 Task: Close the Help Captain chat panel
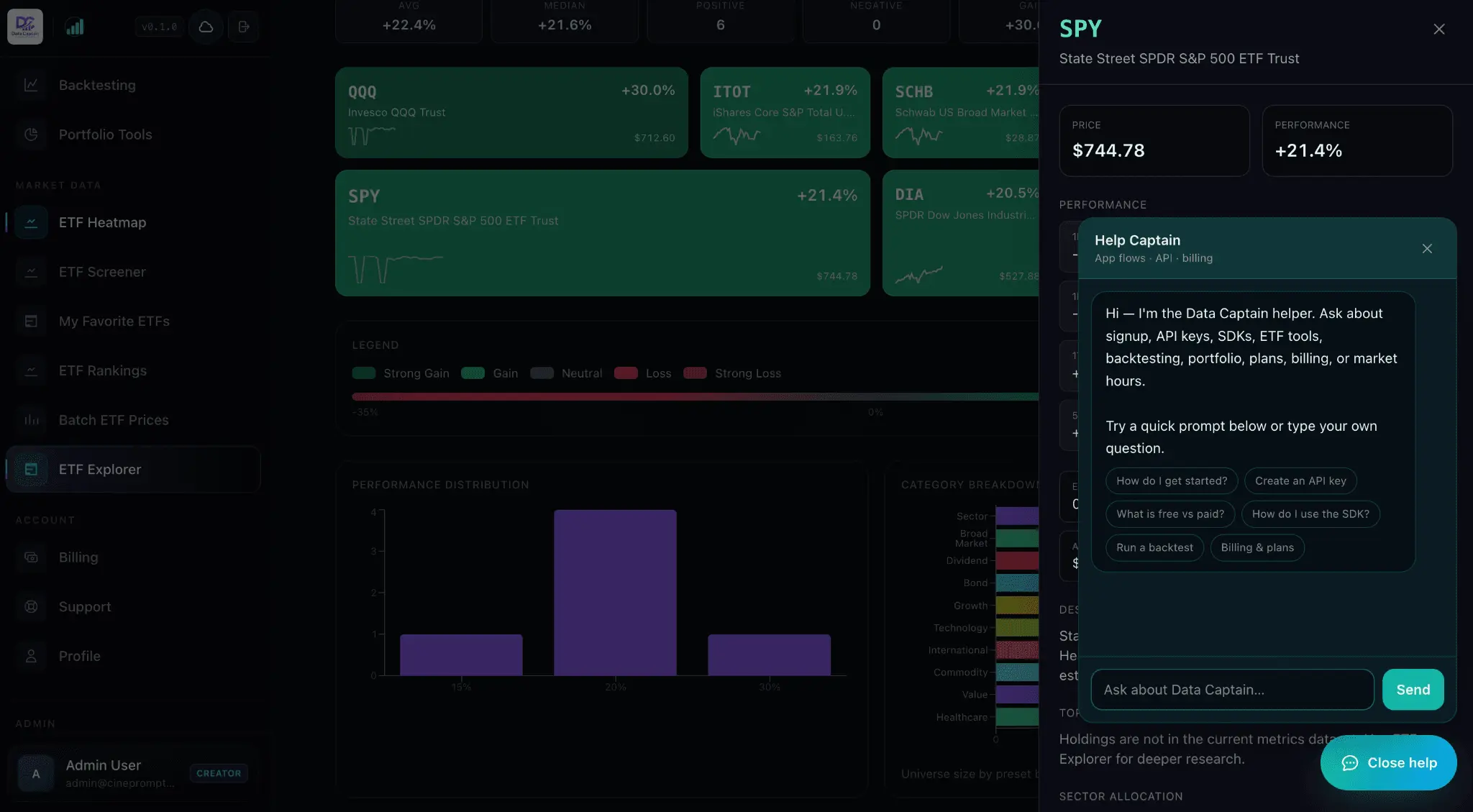click(1427, 249)
